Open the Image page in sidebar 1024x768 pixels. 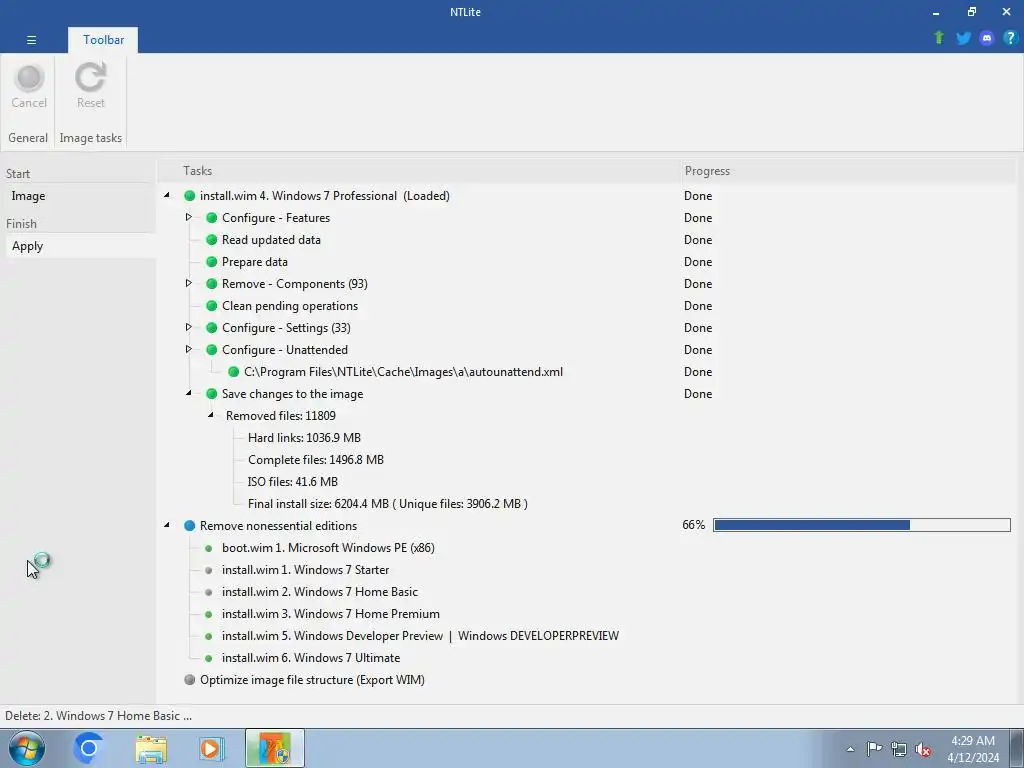[81, 196]
